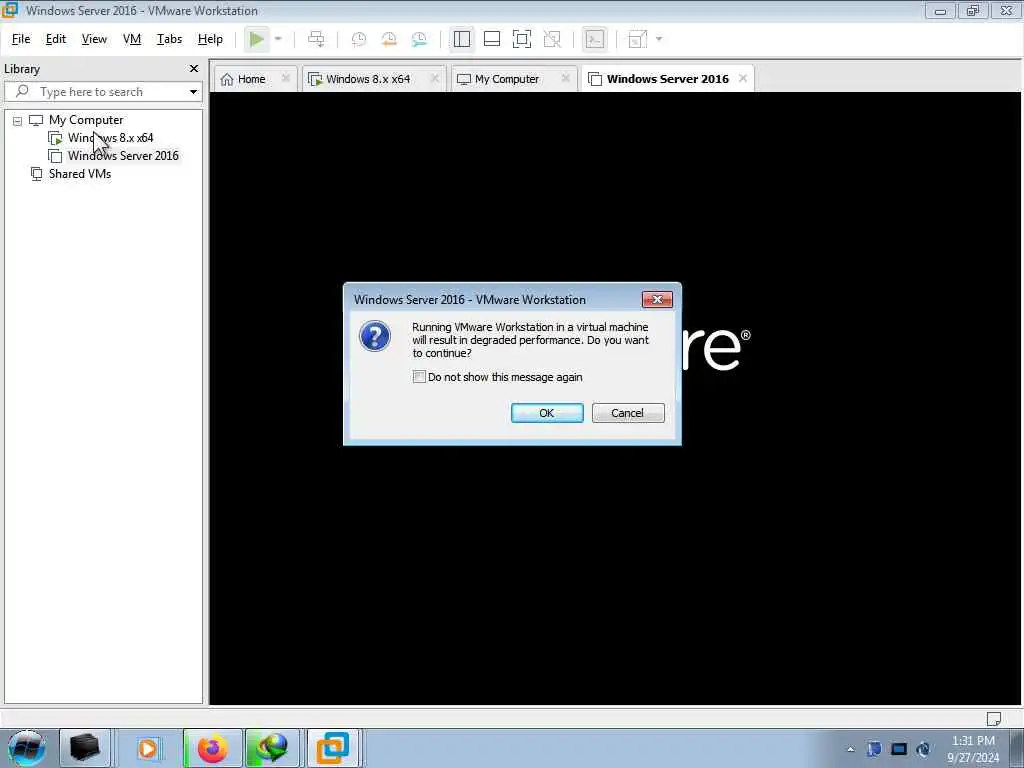
Task: Switch to the My Computer tab
Action: point(506,79)
